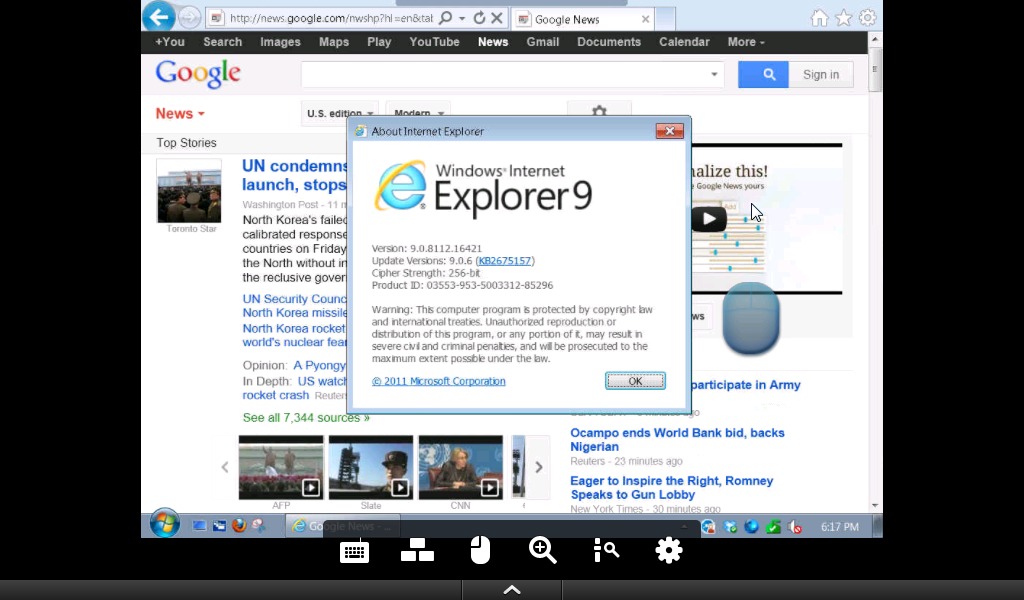The height and width of the screenshot is (600, 1024).
Task: Select the Google News taskbar button
Action: point(343,526)
